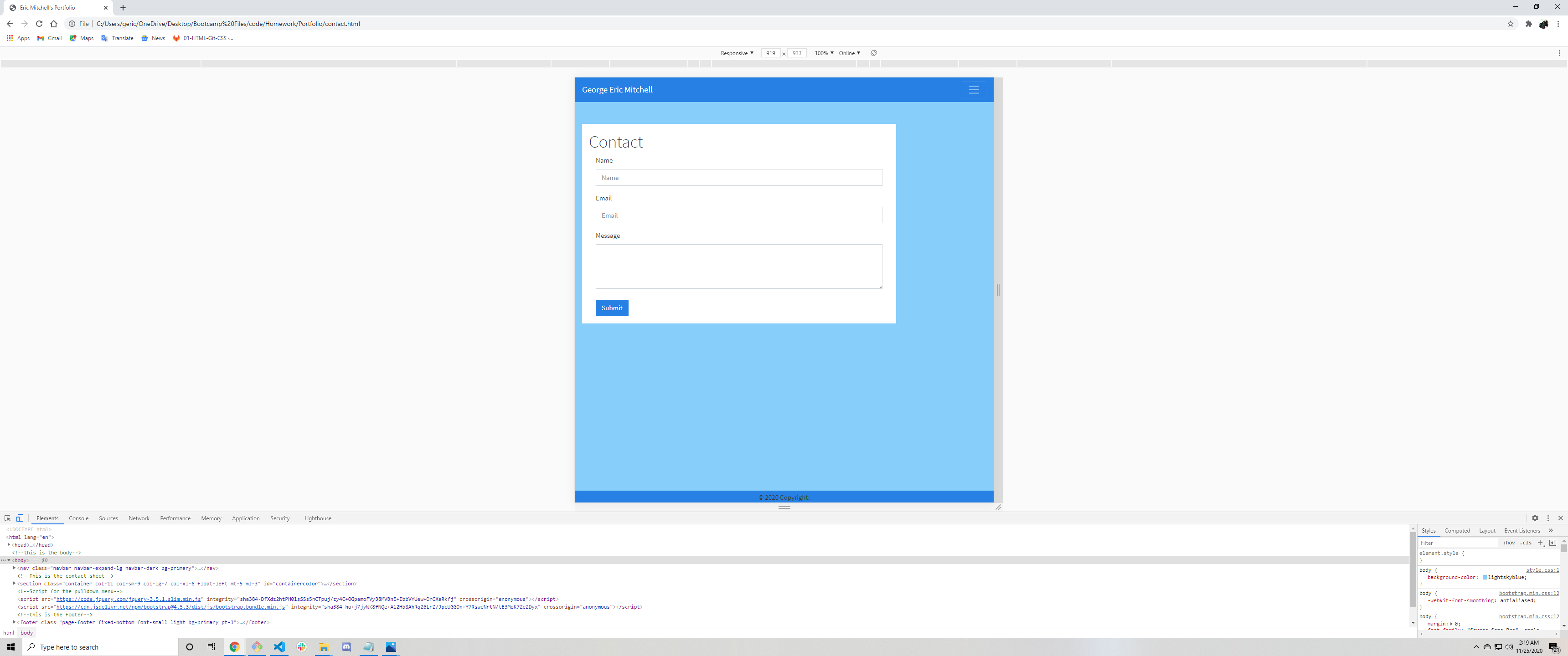Expand the footer page-footer node
1568x656 pixels.
point(14,622)
